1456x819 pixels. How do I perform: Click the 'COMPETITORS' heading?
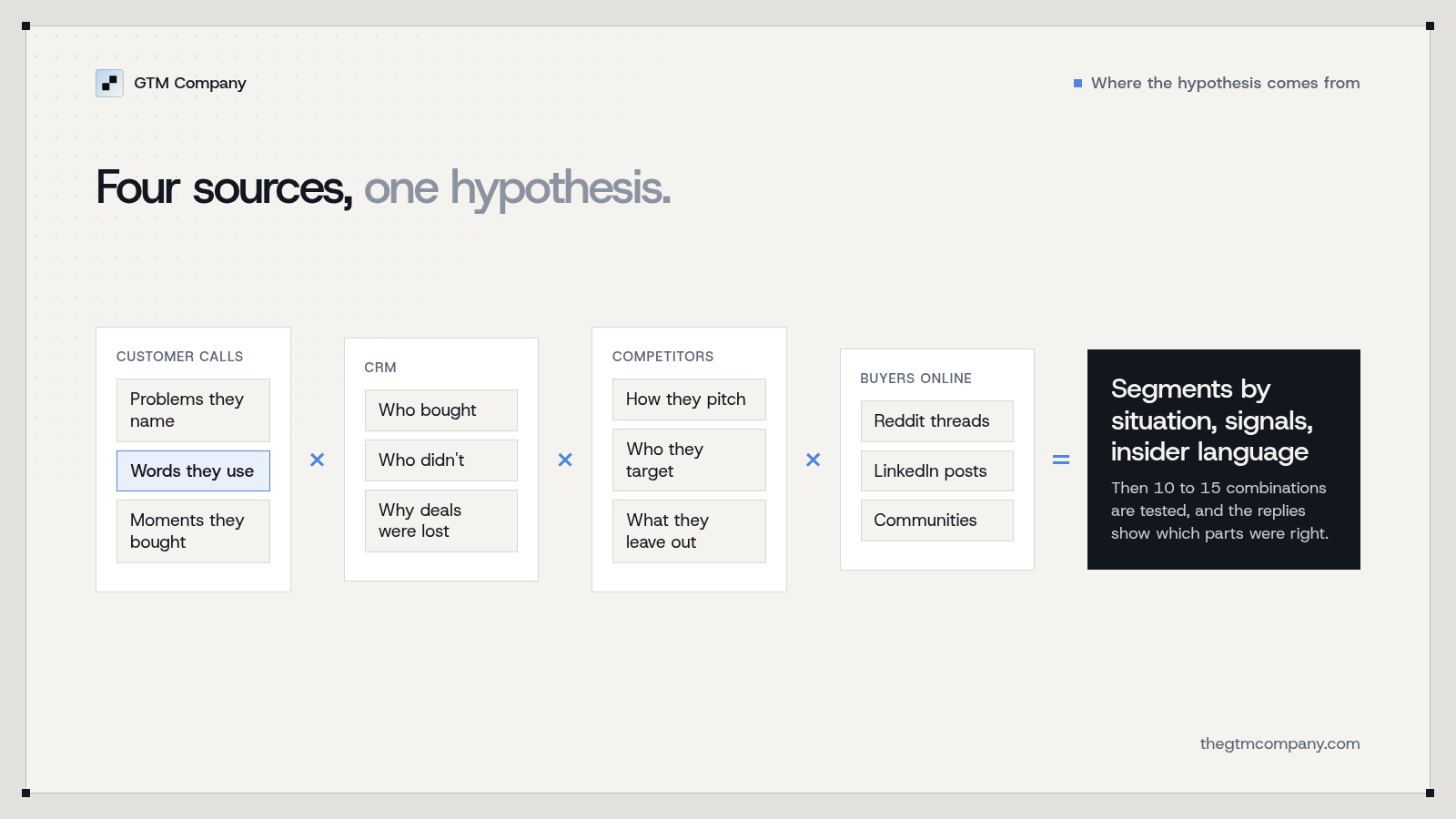tap(662, 357)
